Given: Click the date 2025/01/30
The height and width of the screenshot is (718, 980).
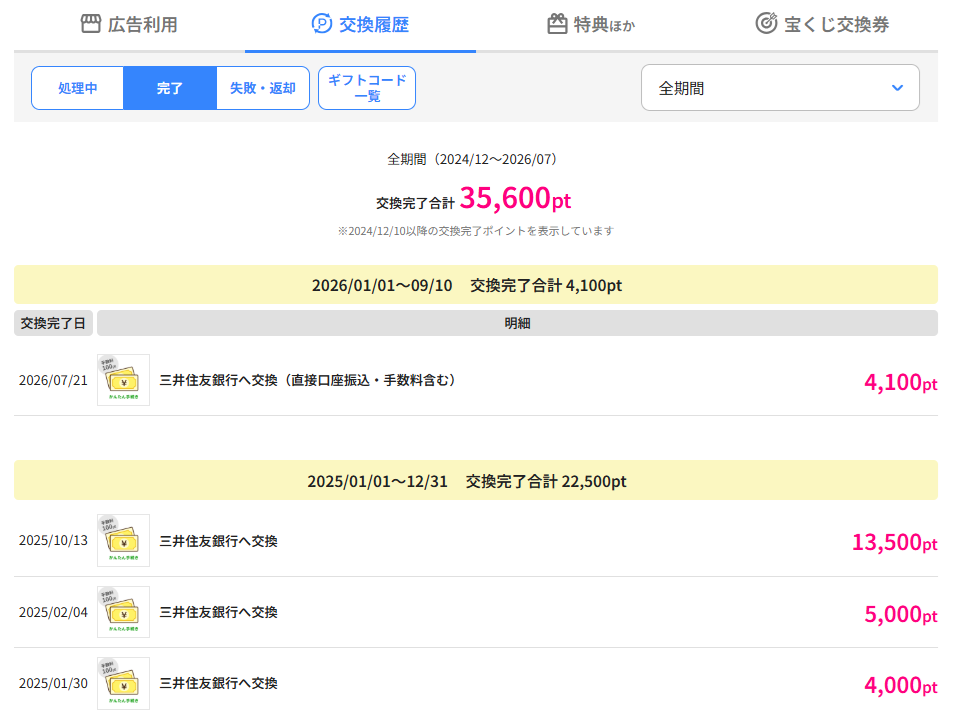Looking at the screenshot, I should (x=53, y=684).
